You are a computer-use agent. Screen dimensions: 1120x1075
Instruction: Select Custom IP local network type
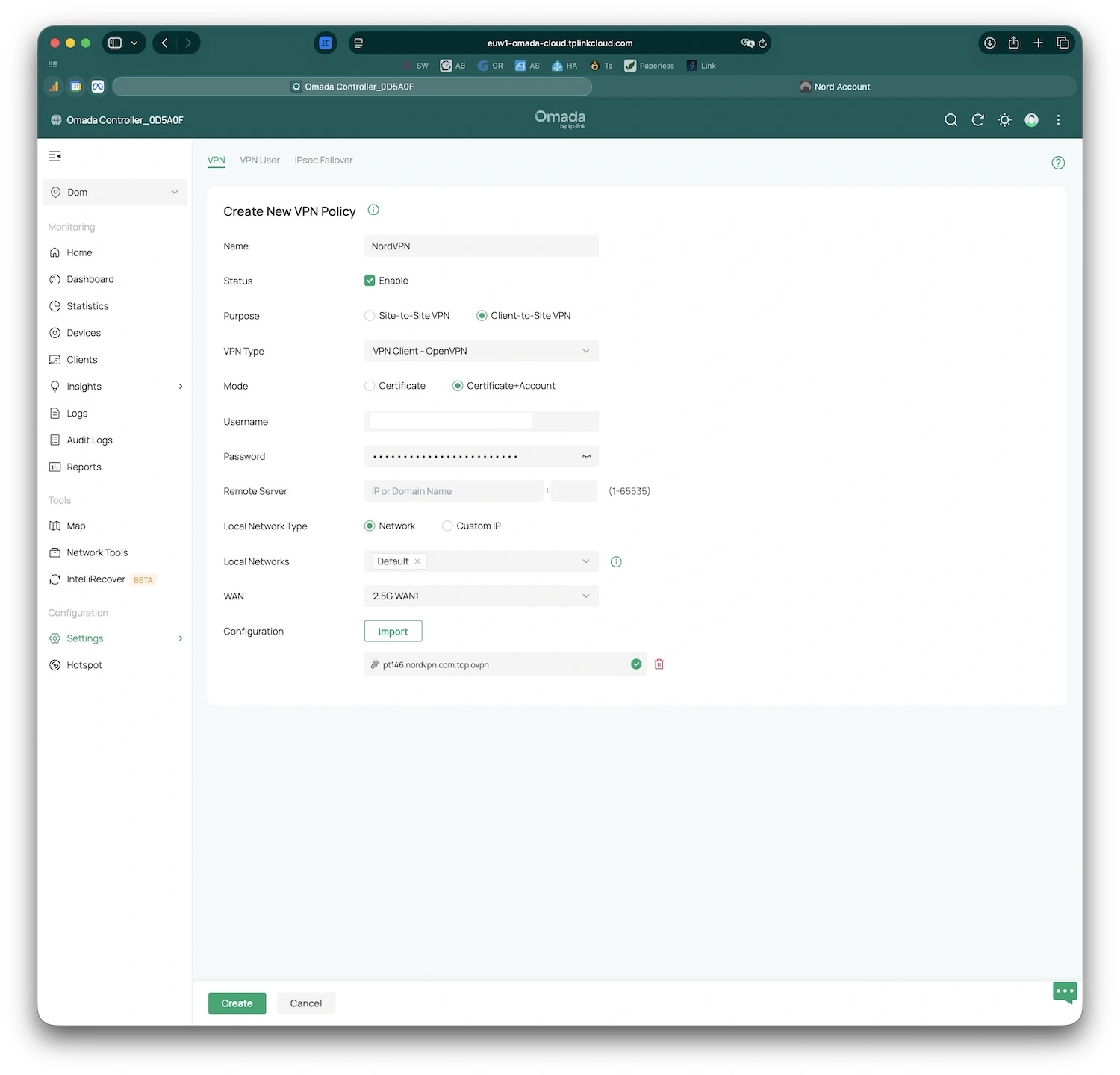click(x=447, y=526)
